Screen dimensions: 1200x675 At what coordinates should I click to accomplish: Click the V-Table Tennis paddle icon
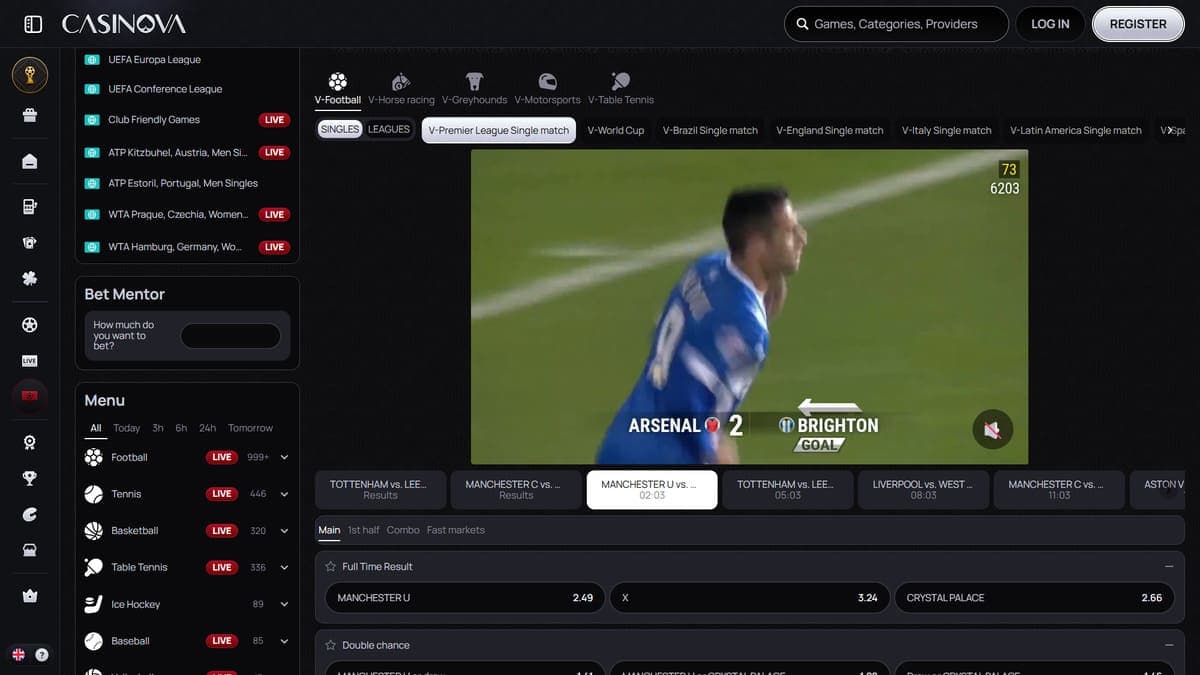621,82
